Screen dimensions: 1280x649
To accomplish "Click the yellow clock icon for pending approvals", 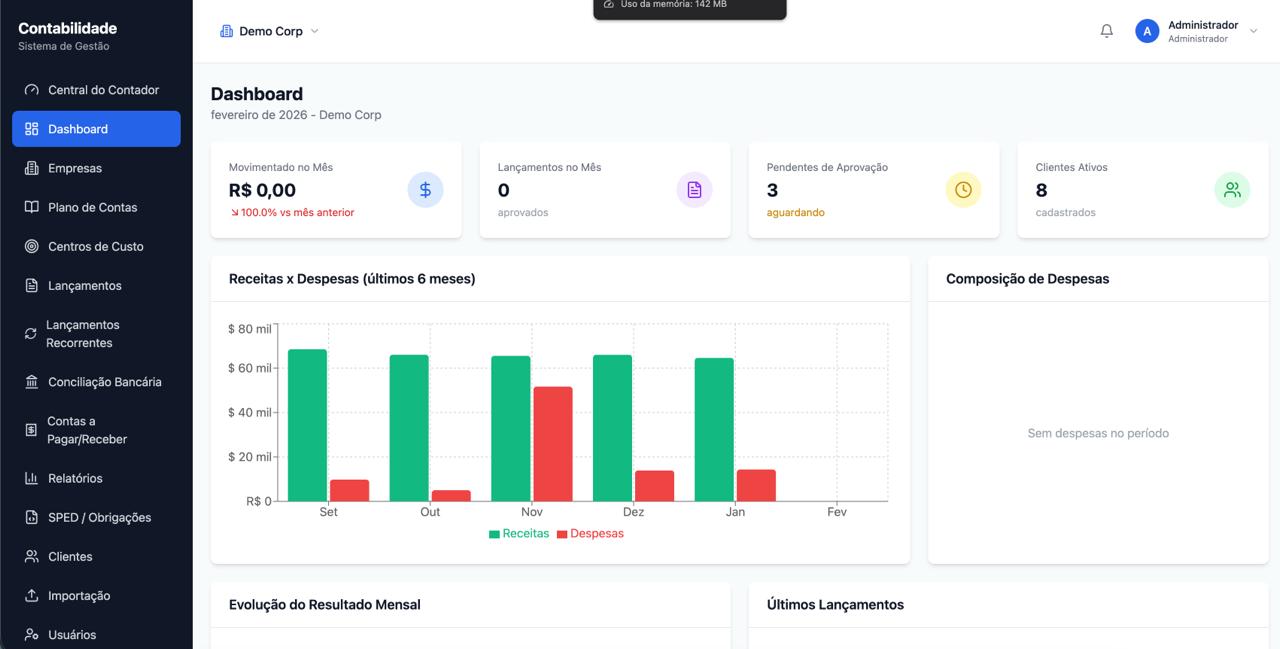I will pyautogui.click(x=963, y=190).
